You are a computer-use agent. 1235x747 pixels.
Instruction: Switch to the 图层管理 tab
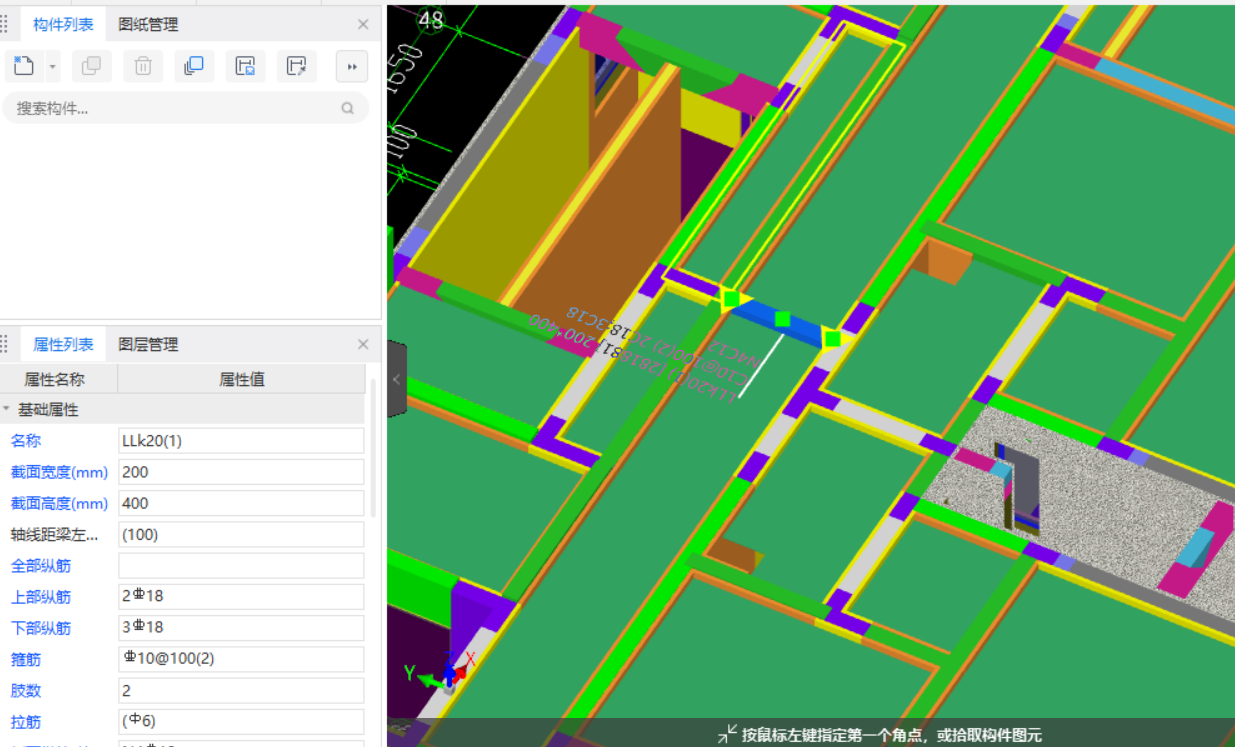(x=148, y=344)
